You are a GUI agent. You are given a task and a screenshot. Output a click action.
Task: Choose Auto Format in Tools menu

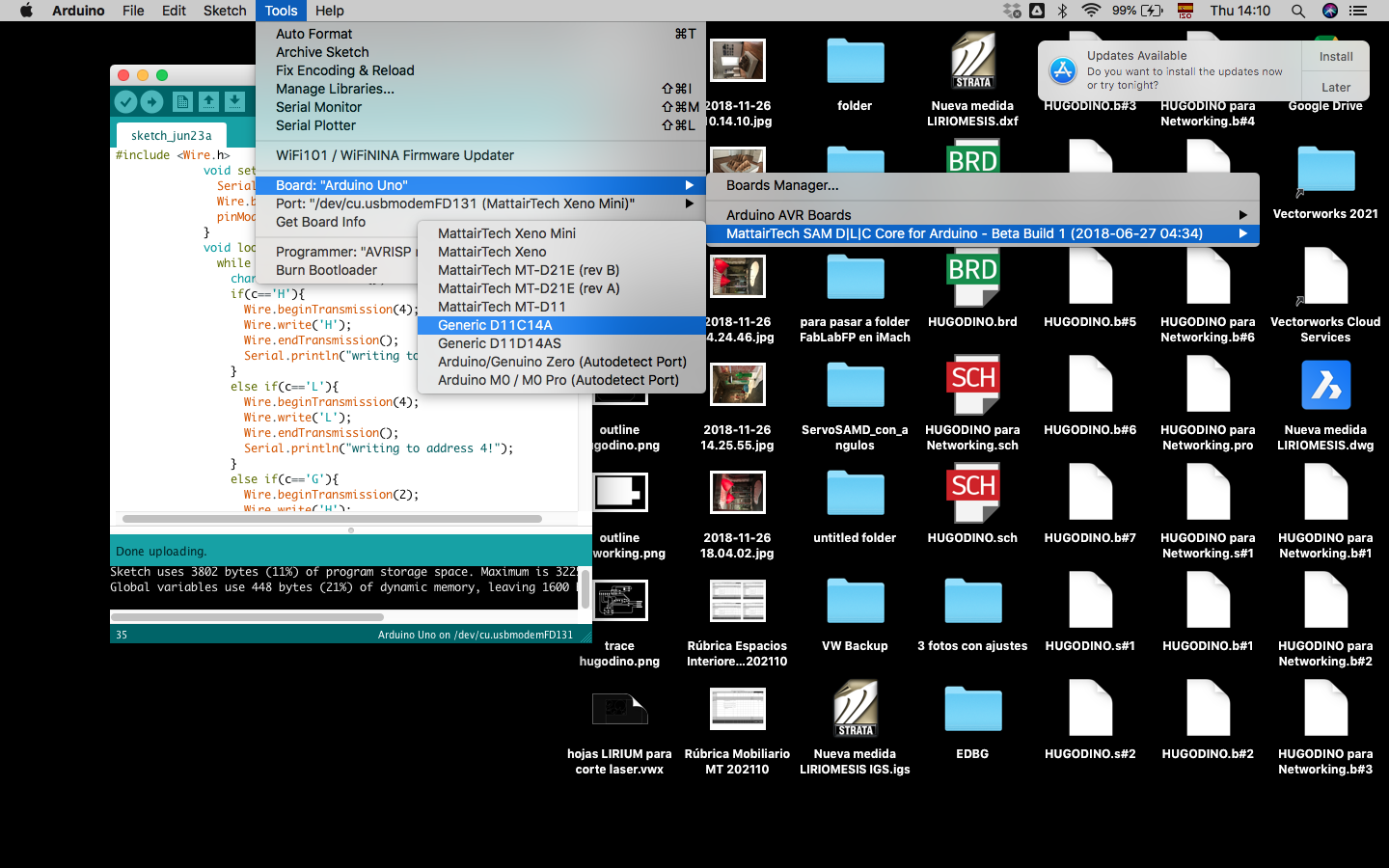[x=480, y=34]
